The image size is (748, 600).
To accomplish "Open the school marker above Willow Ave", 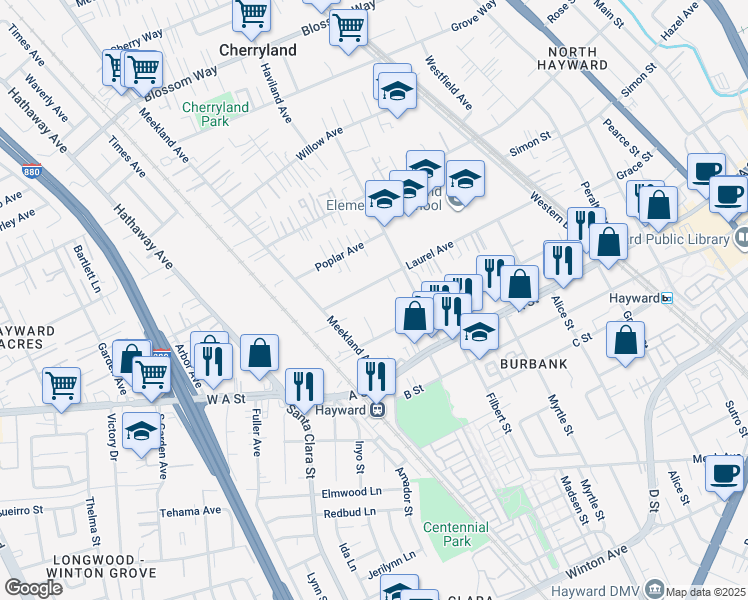I will pyautogui.click(x=397, y=91).
